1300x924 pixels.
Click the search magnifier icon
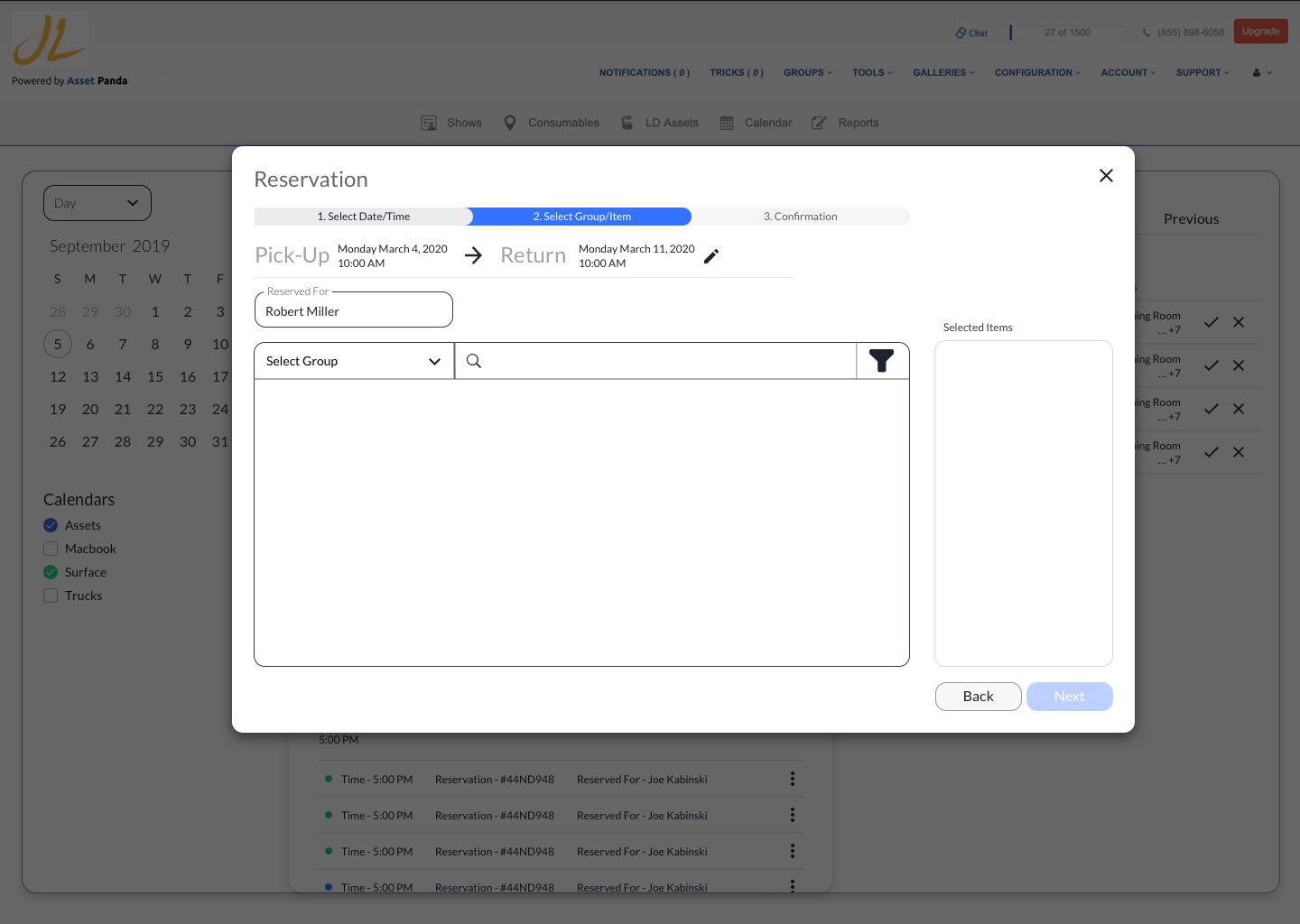point(474,361)
